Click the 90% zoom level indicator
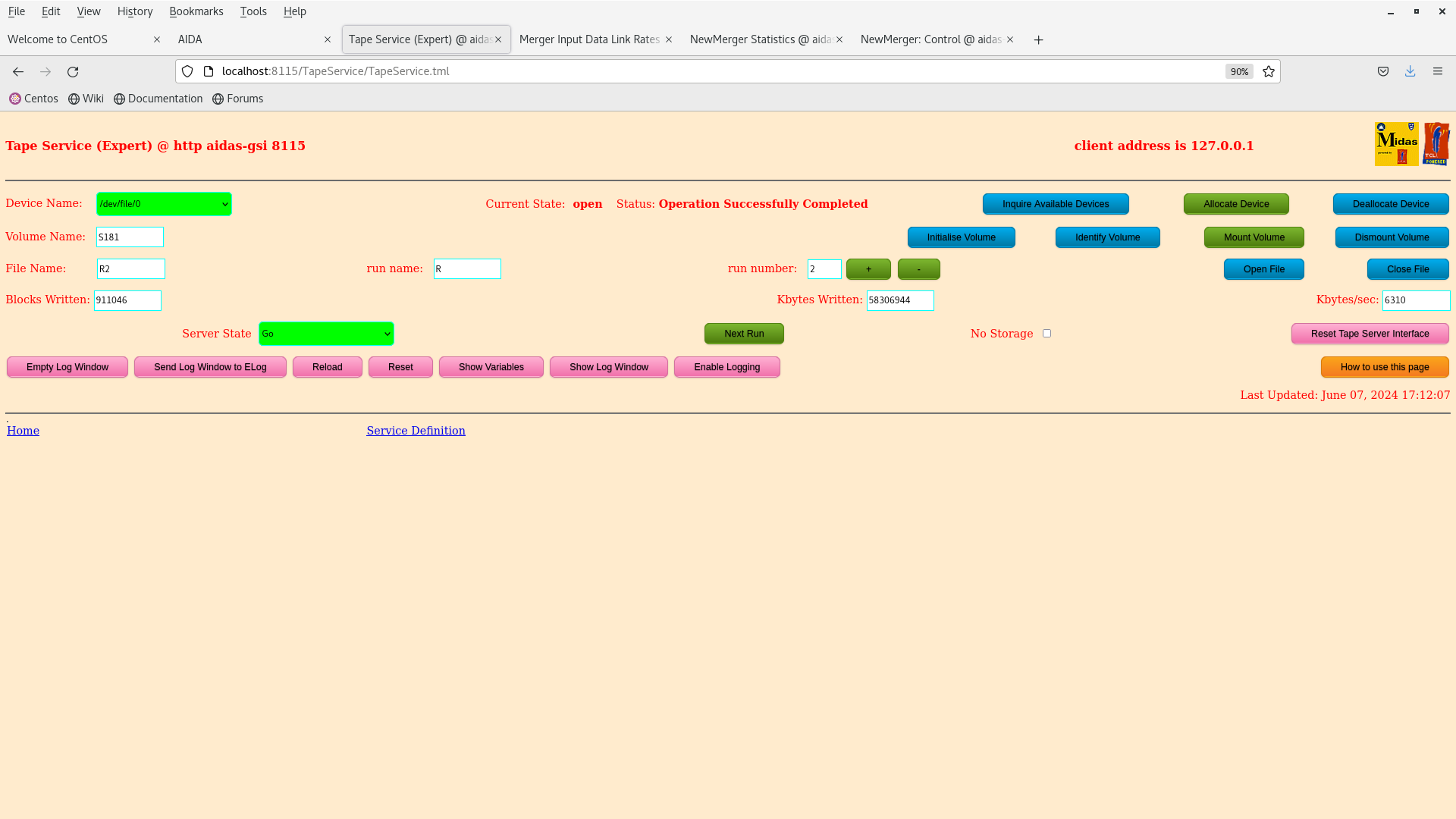 pos(1239,71)
